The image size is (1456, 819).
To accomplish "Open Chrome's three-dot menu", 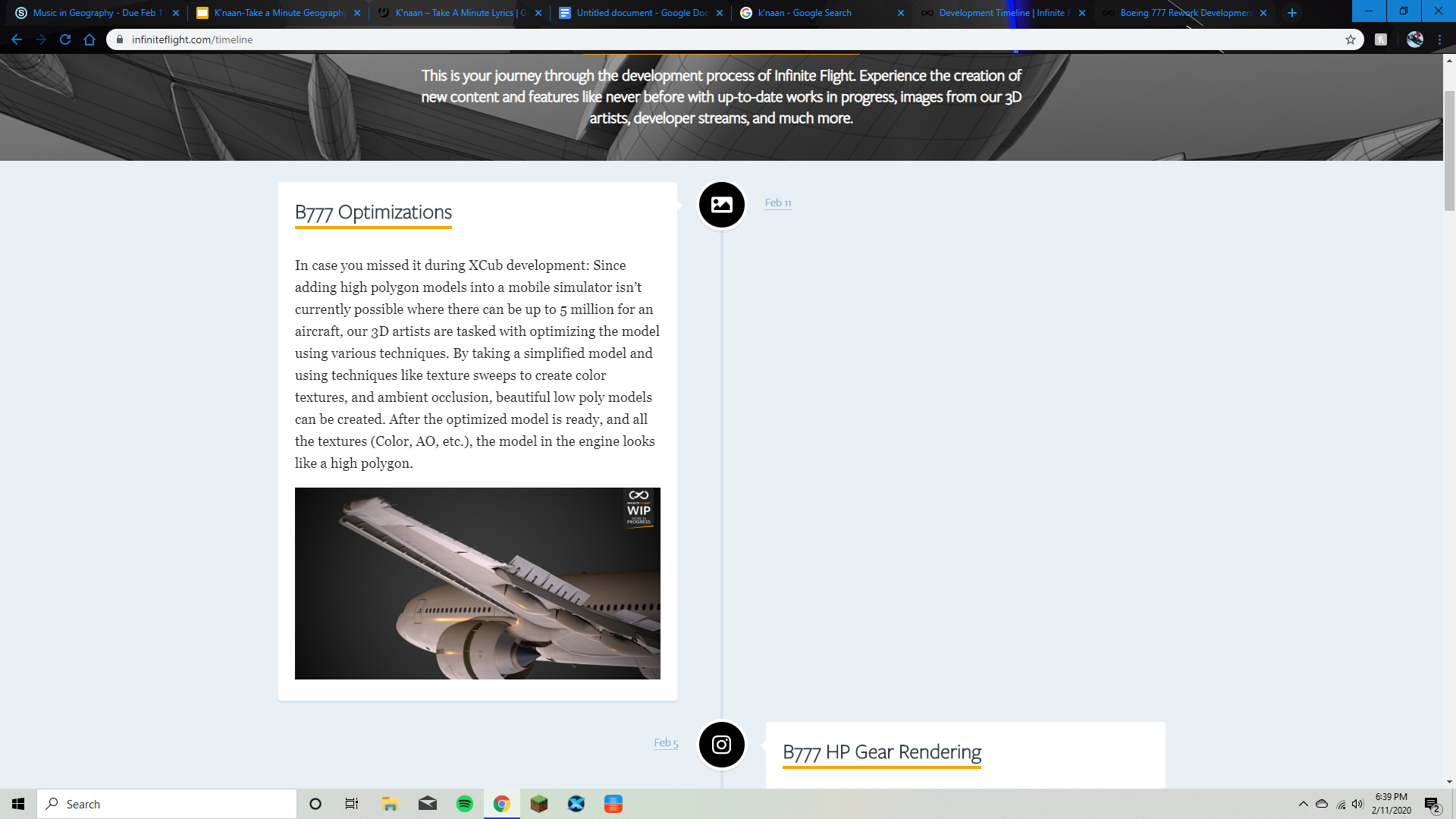I will [x=1439, y=39].
